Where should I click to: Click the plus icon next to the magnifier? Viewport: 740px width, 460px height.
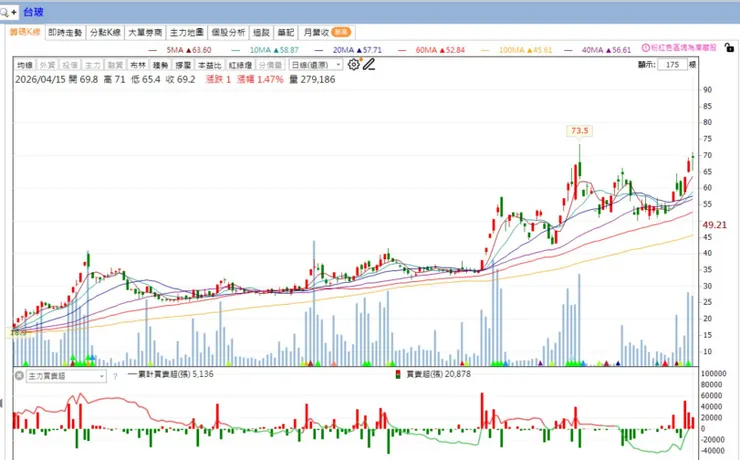14,12
